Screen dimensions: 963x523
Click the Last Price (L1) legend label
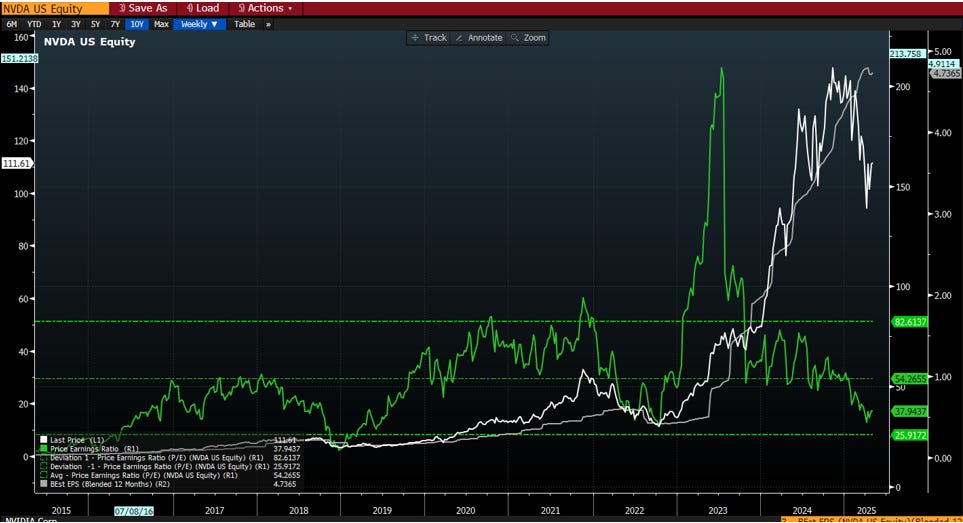[x=77, y=440]
